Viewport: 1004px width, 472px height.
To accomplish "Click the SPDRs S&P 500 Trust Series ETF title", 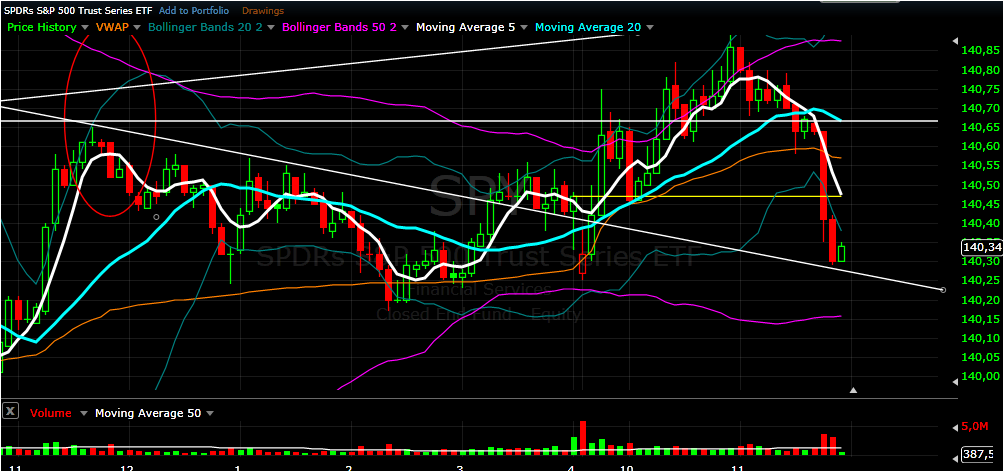I will pyautogui.click(x=77, y=10).
